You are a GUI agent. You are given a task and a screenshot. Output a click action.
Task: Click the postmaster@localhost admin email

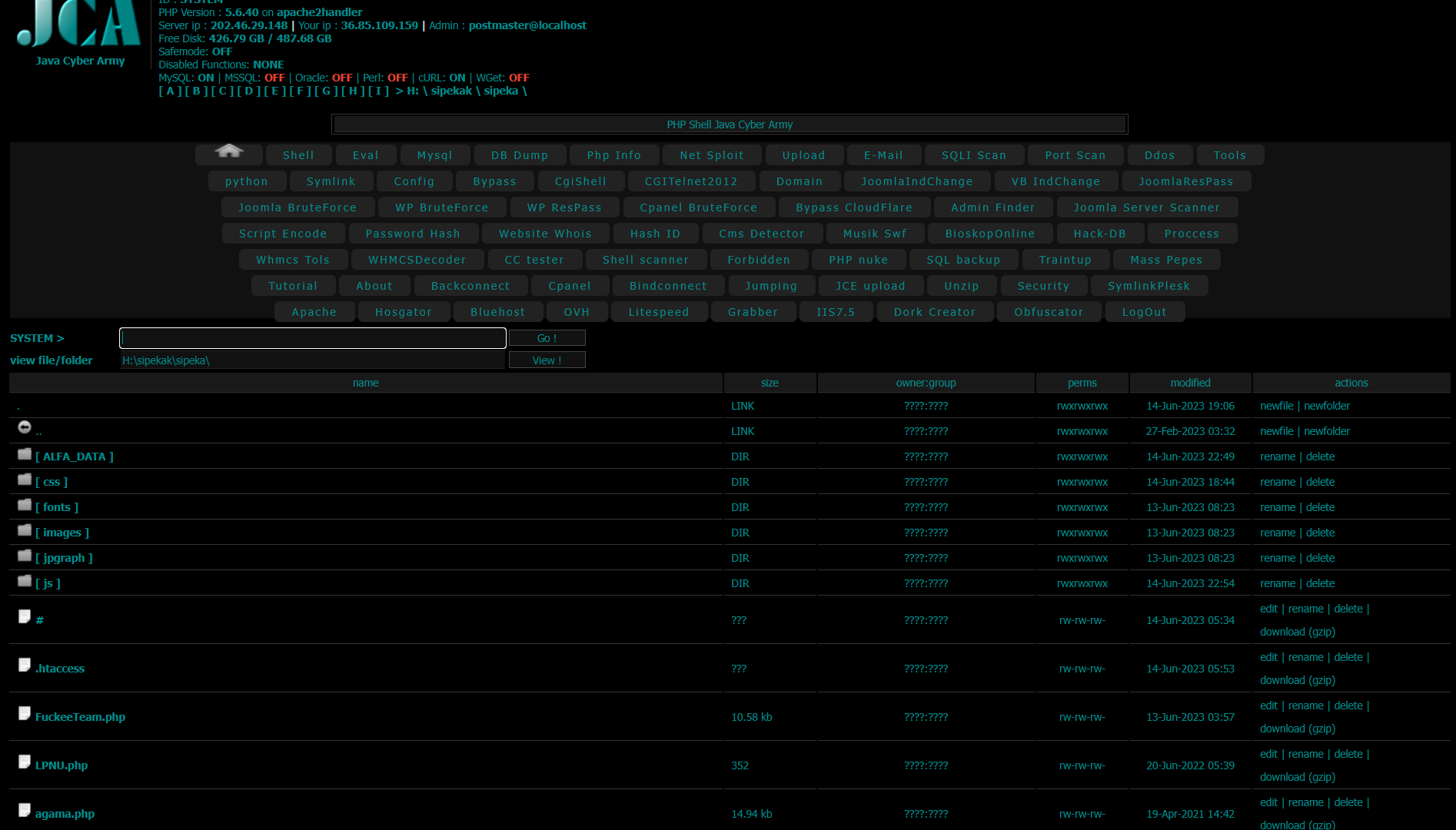tap(527, 25)
